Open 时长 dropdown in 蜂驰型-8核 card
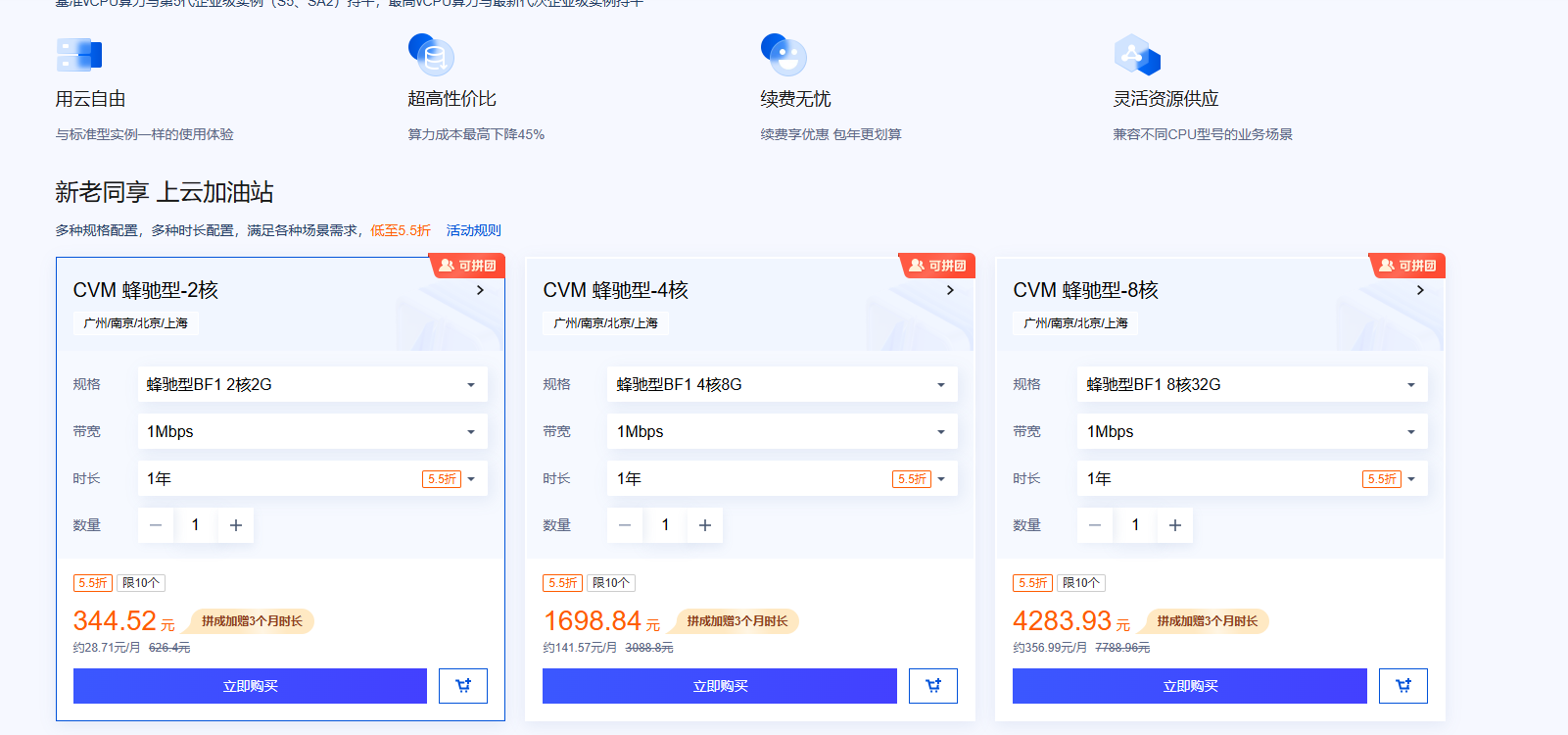The width and height of the screenshot is (1568, 735). tap(1253, 478)
